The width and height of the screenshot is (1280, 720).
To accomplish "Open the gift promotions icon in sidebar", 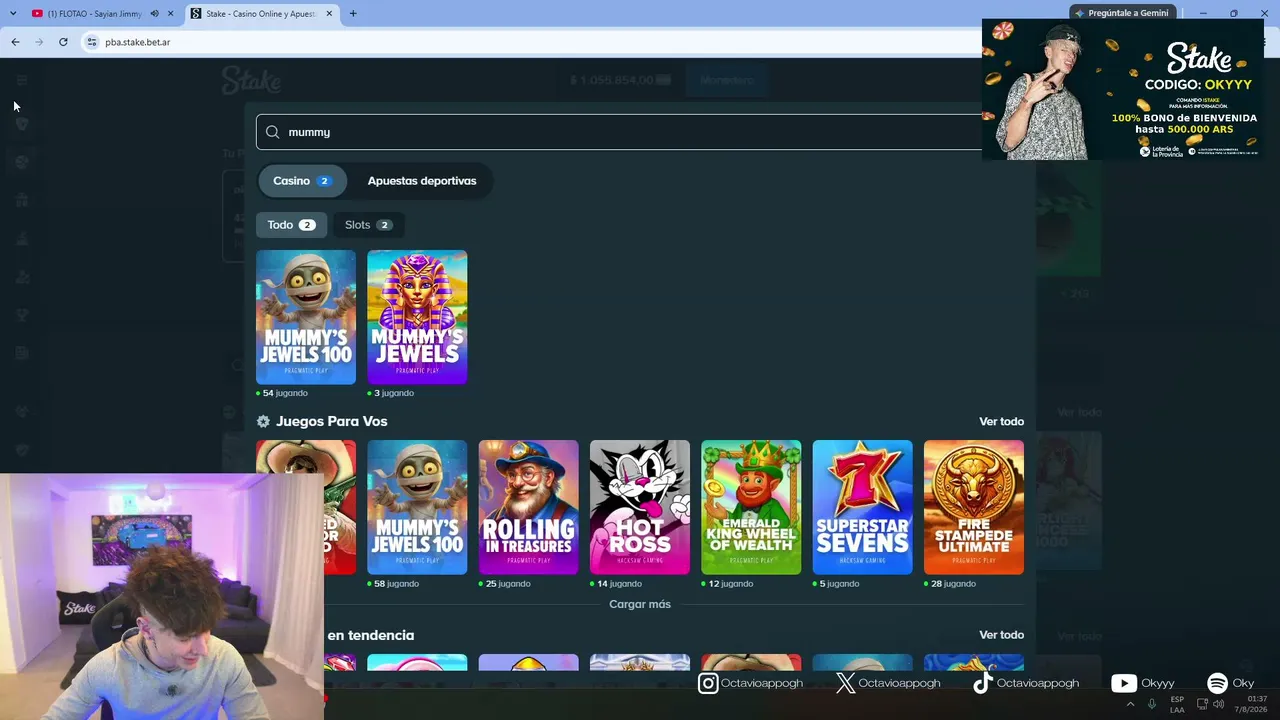I will click(22, 200).
